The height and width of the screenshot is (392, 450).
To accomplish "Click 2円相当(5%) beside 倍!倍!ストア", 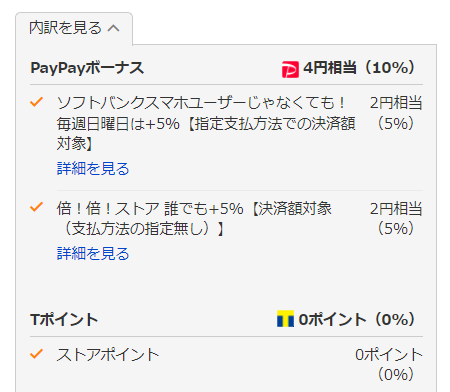I will tap(396, 218).
